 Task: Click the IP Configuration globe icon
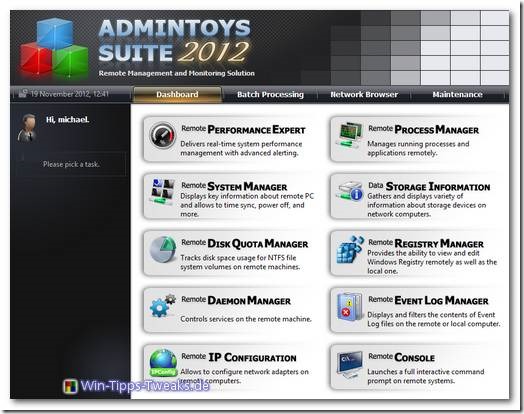[x=163, y=363]
